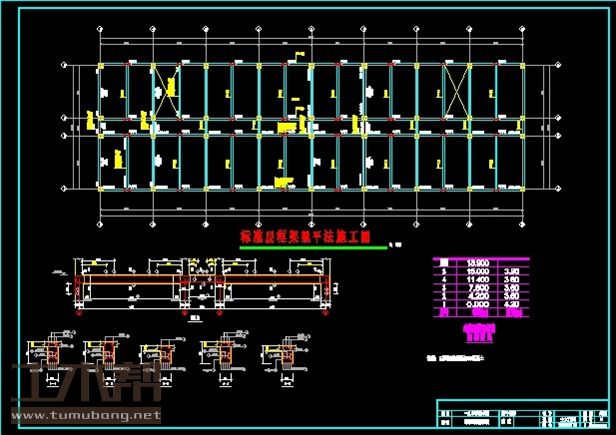Select the yellow beam annotation at plan center
The image size is (616, 435).
[288, 126]
